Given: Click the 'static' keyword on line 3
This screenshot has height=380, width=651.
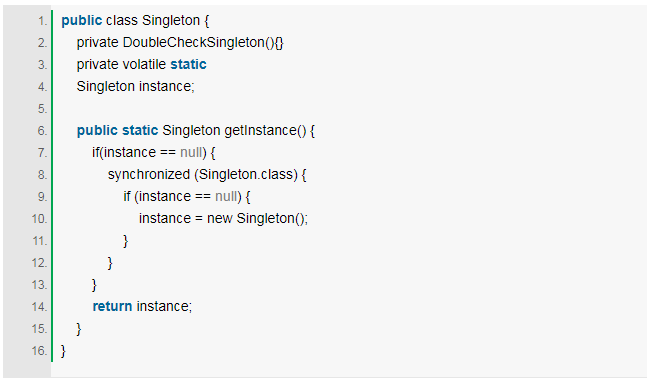Looking at the screenshot, I should 188,64.
